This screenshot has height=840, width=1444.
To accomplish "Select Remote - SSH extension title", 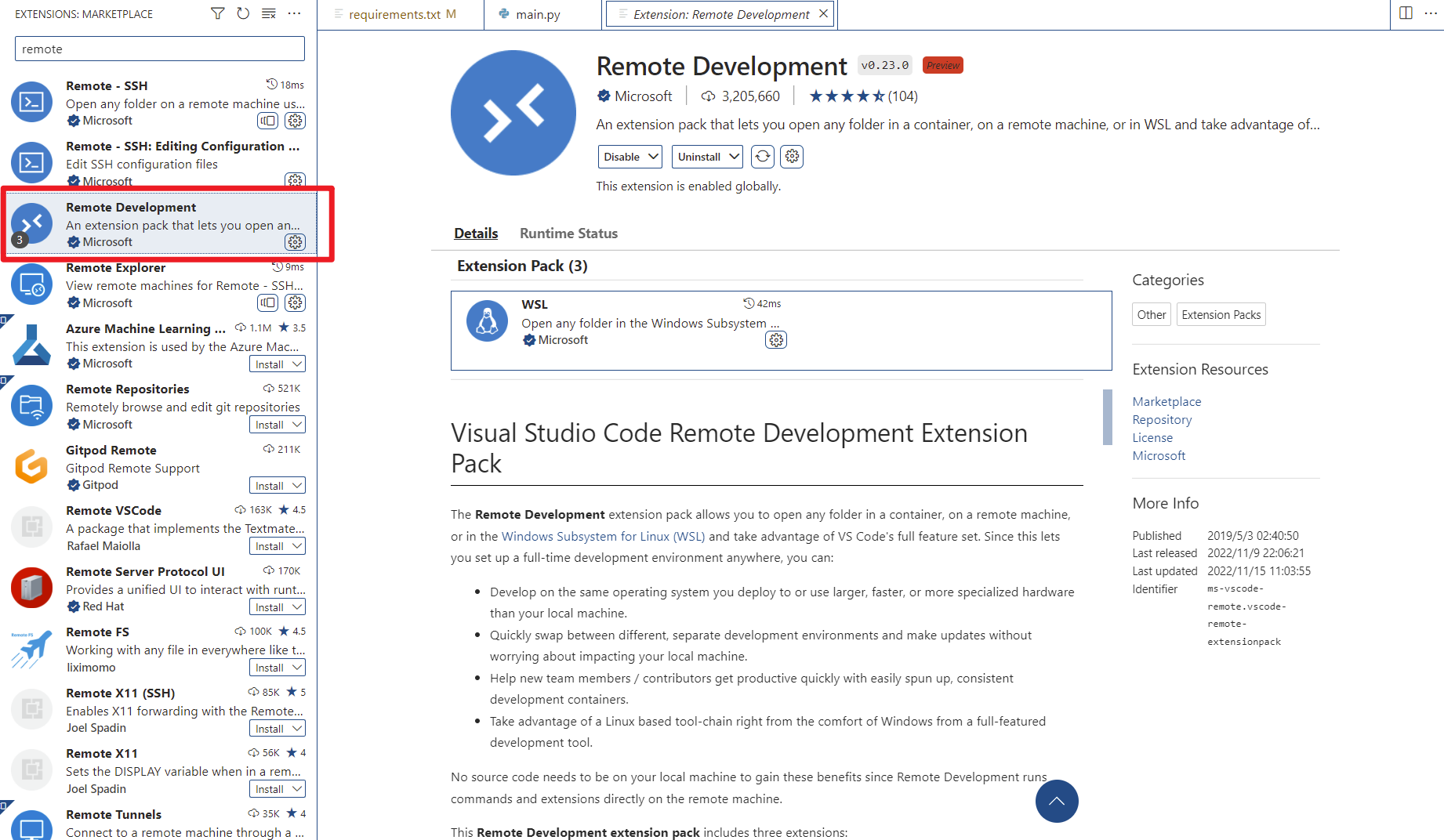I will (107, 85).
